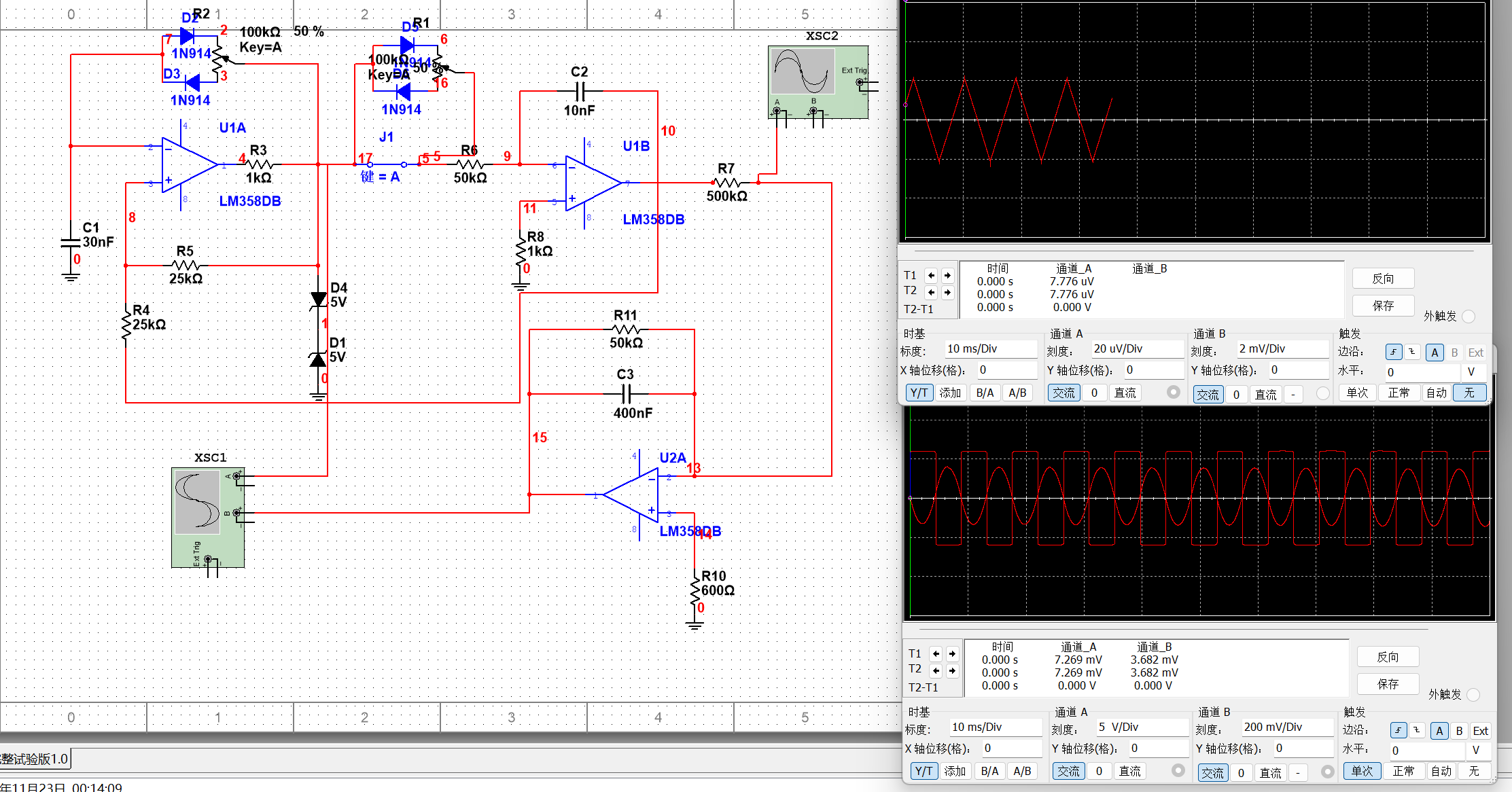Open 10 ms/Div timebase field in upper oscilloscope
Viewport: 1512px width, 792px height.
click(990, 349)
